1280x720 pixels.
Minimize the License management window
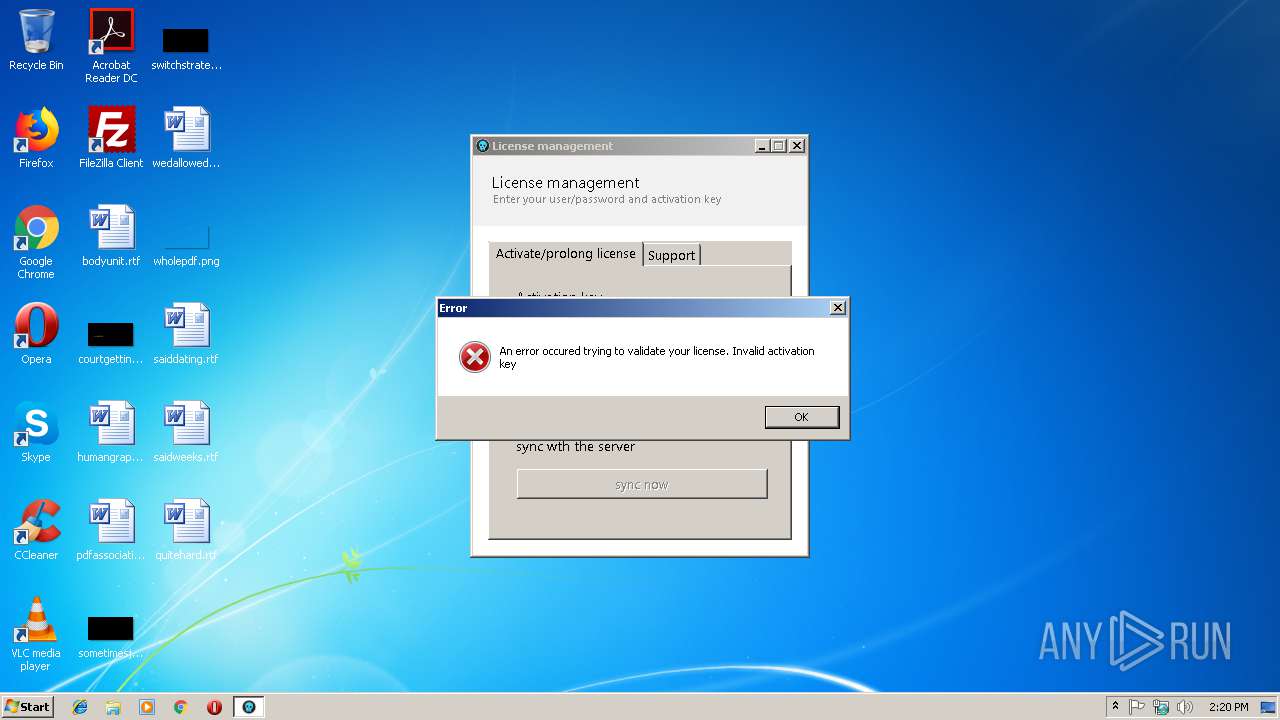point(762,146)
